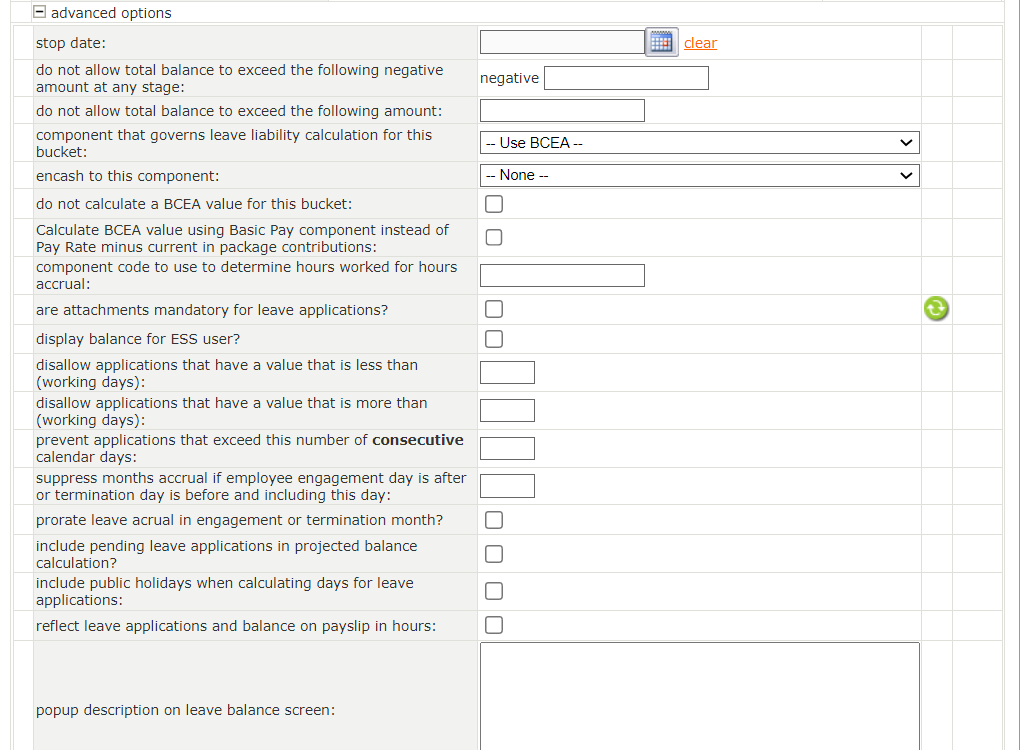Check attachments mandatory for leave applications
Viewport: 1027px width, 750px height.
(494, 310)
